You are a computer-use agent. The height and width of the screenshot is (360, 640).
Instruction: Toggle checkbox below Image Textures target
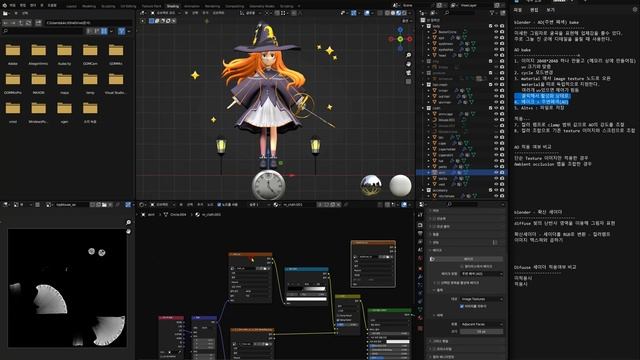462,307
